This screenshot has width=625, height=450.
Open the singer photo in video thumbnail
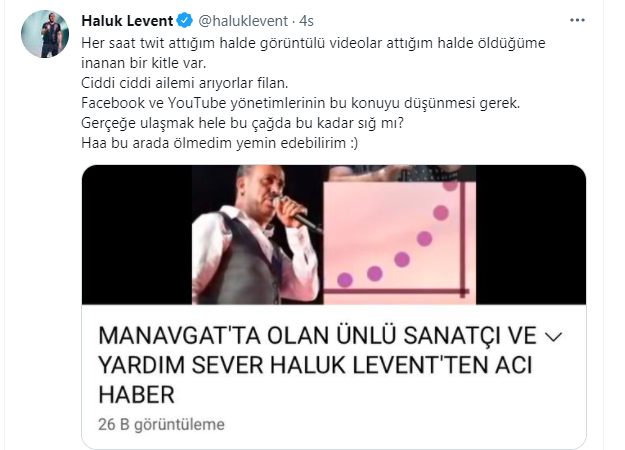[x=257, y=235]
